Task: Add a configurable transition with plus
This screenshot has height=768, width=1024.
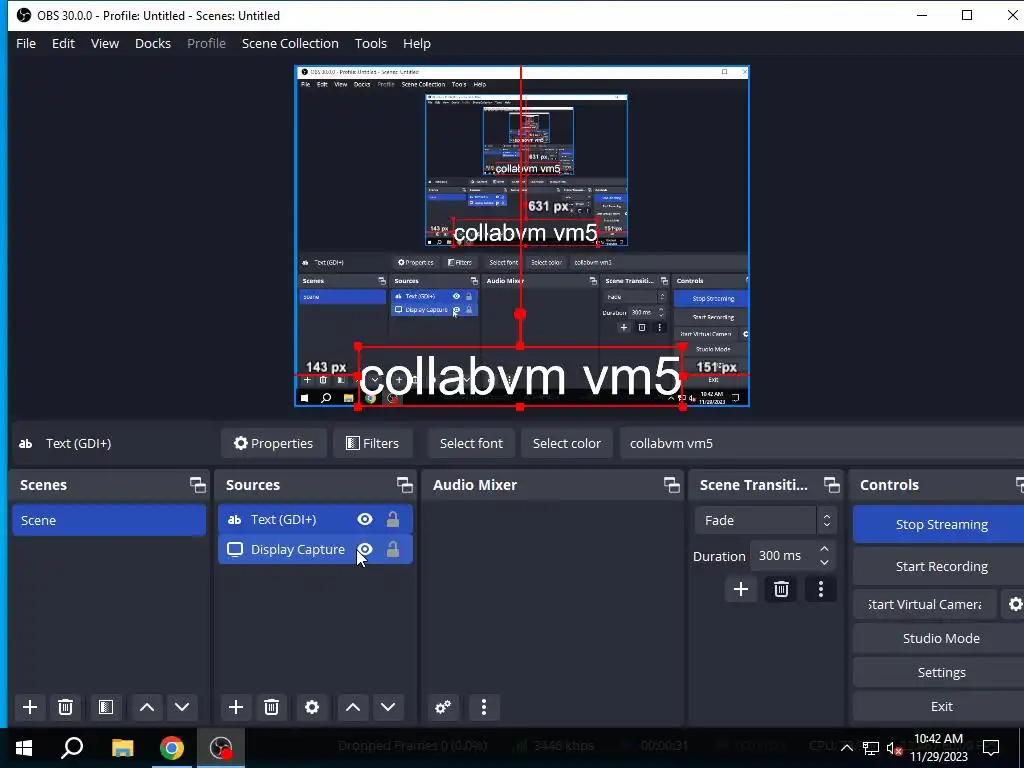Action: pos(741,590)
